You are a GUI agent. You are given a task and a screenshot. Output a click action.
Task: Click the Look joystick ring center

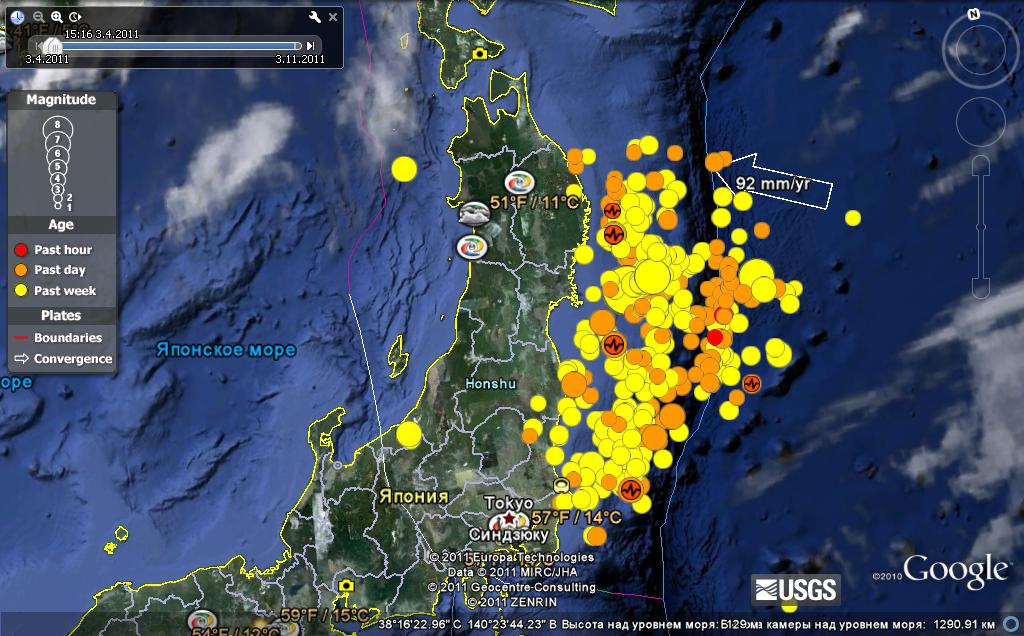pos(981,50)
